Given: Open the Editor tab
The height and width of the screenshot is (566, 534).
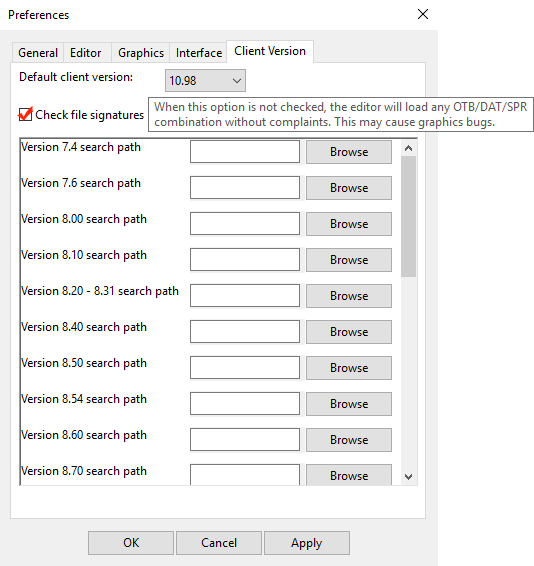Looking at the screenshot, I should [86, 53].
